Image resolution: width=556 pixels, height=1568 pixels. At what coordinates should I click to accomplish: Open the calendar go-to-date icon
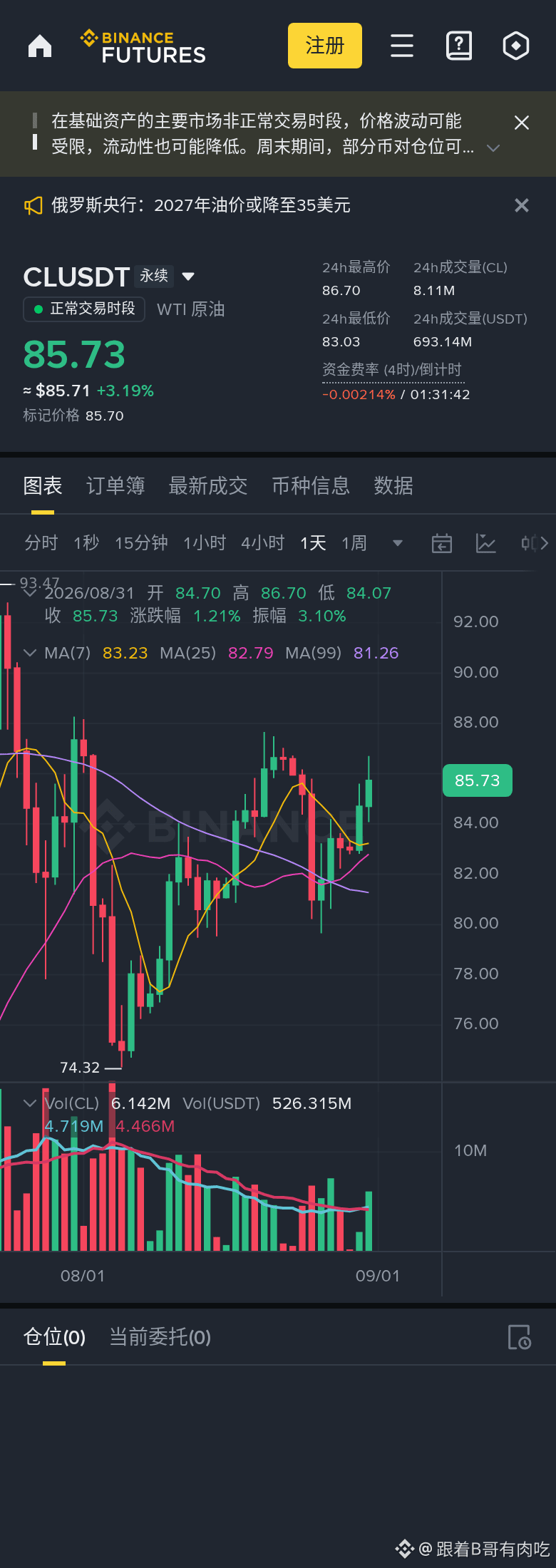coord(442,543)
